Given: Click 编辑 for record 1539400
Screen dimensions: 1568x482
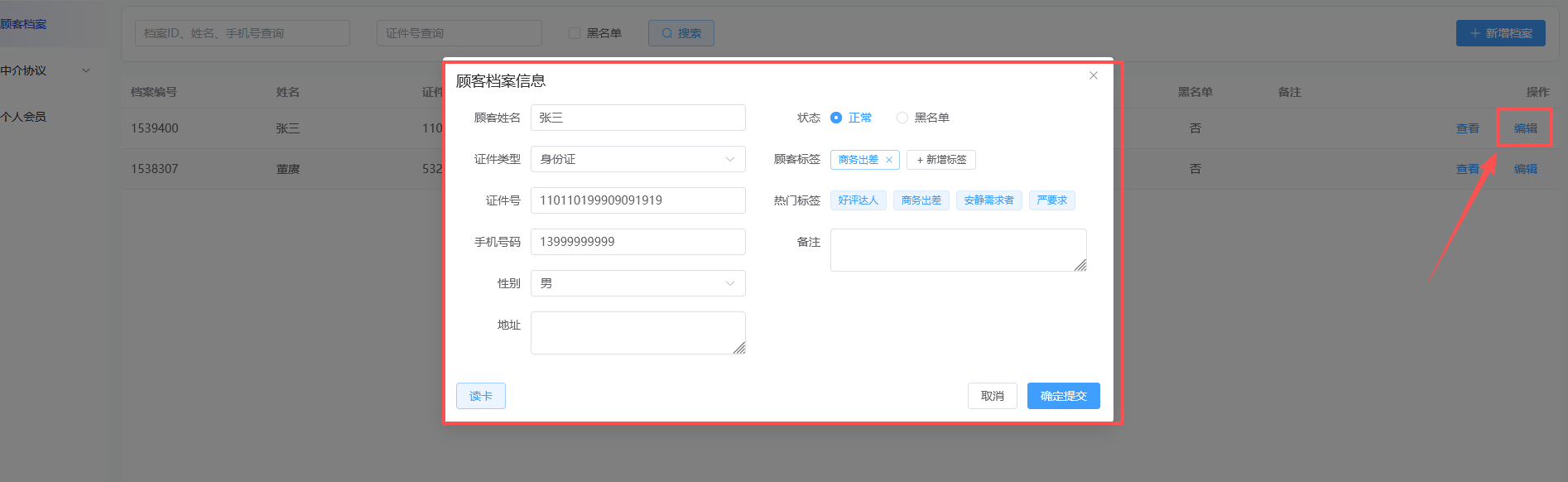Looking at the screenshot, I should 1526,128.
